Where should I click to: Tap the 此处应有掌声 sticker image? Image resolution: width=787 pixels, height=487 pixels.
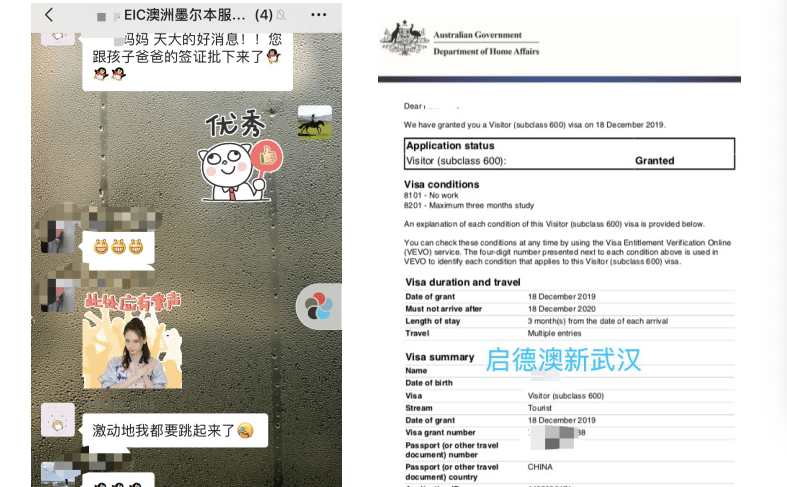pyautogui.click(x=132, y=341)
